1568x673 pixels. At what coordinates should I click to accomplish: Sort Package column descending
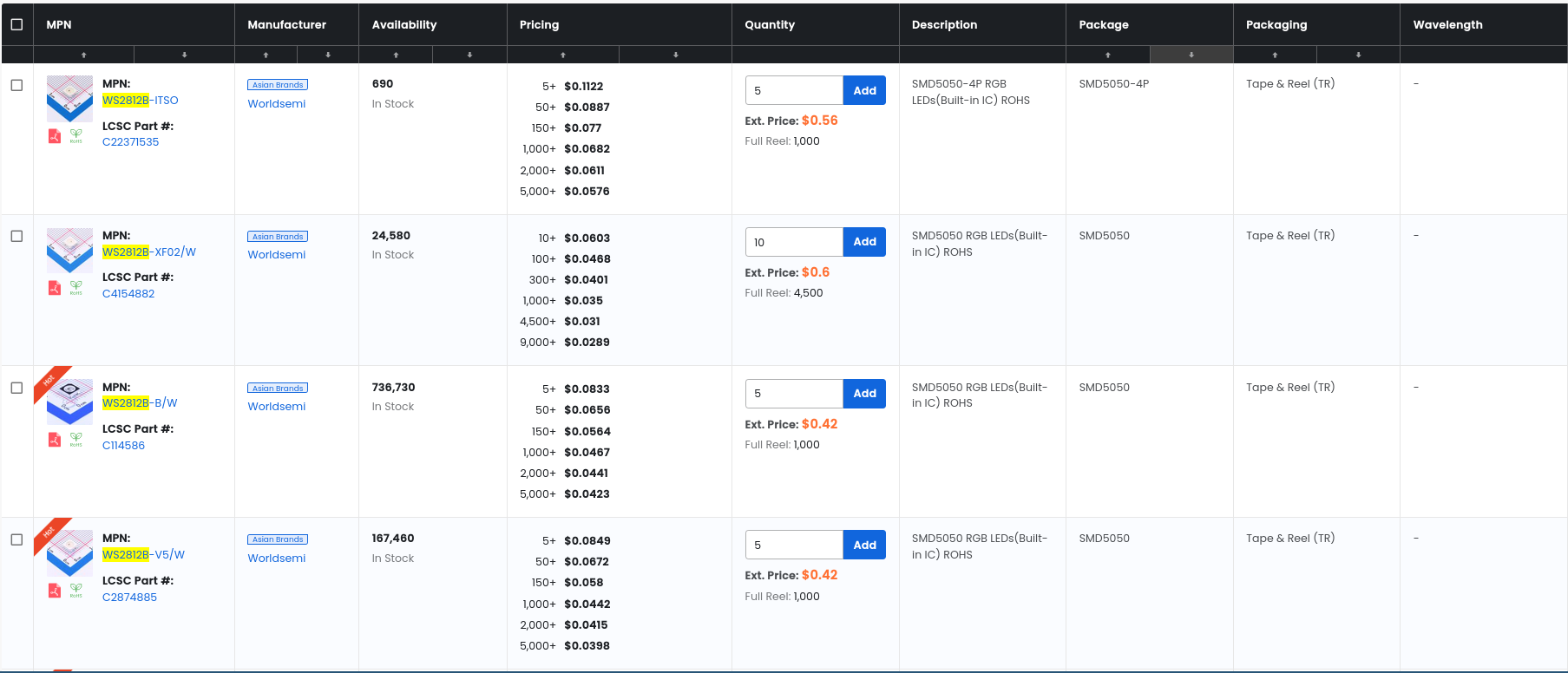[1191, 55]
